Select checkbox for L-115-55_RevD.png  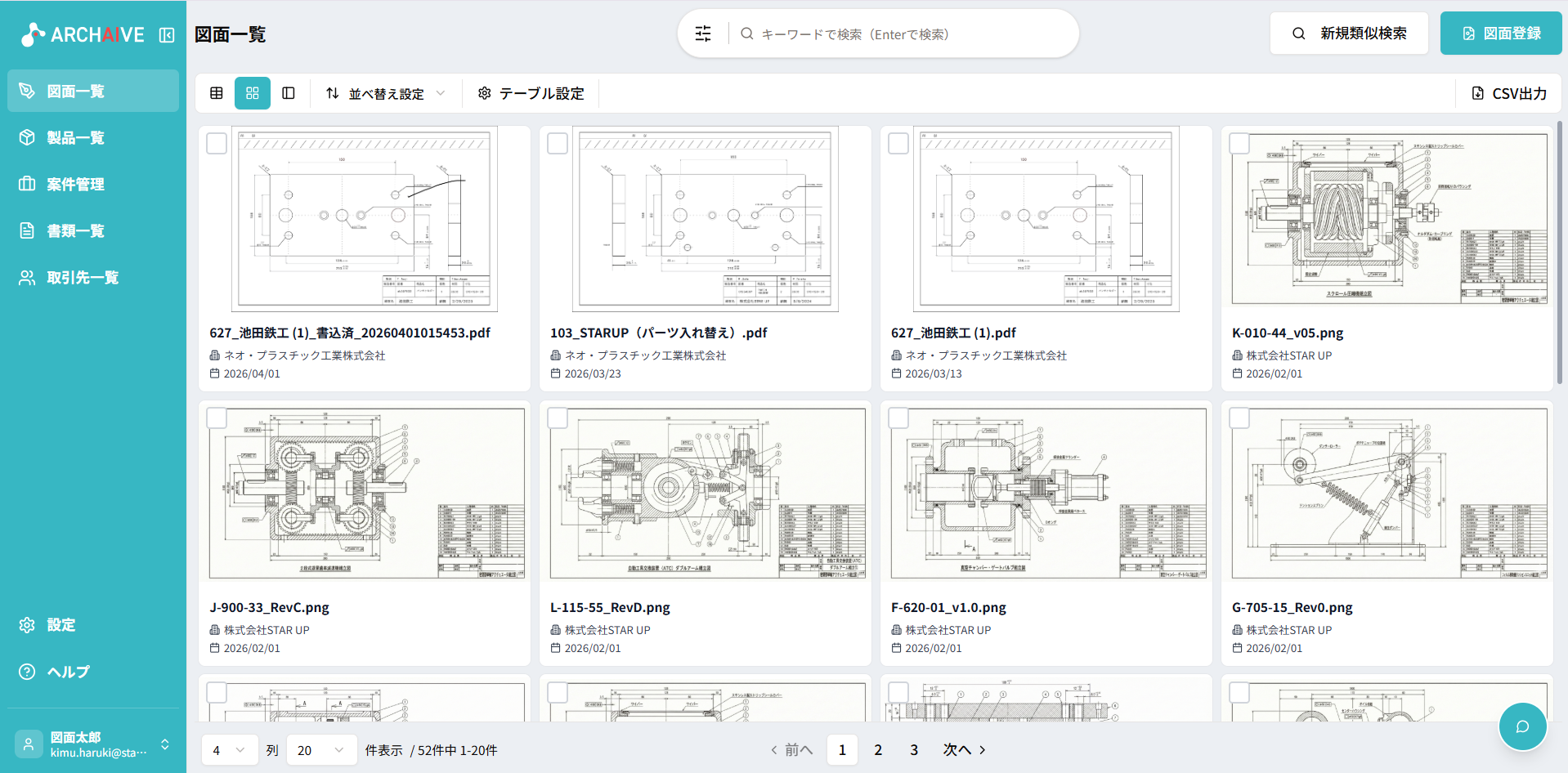click(x=558, y=418)
